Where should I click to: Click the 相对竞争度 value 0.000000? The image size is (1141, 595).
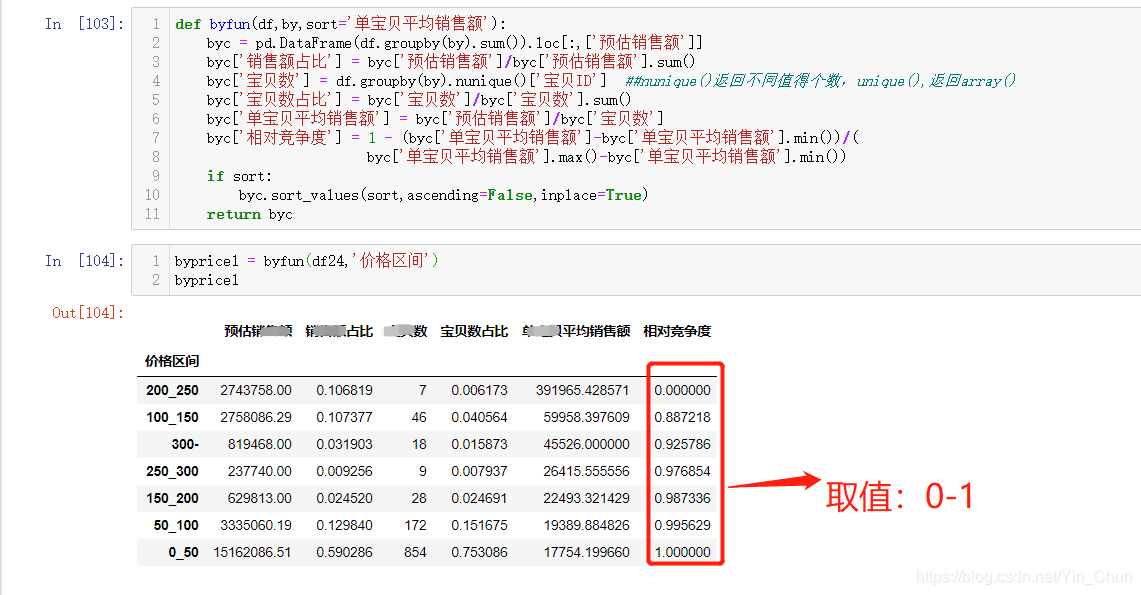pyautogui.click(x=683, y=390)
